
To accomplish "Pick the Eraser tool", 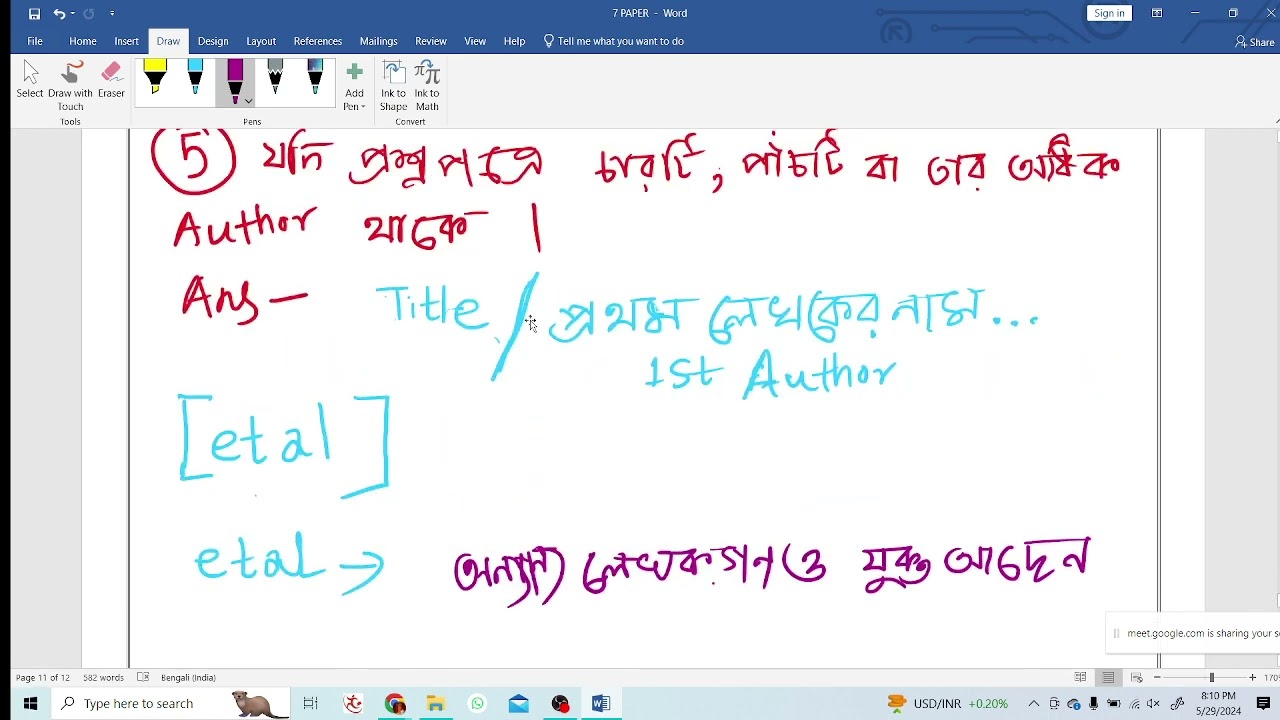I will (111, 80).
